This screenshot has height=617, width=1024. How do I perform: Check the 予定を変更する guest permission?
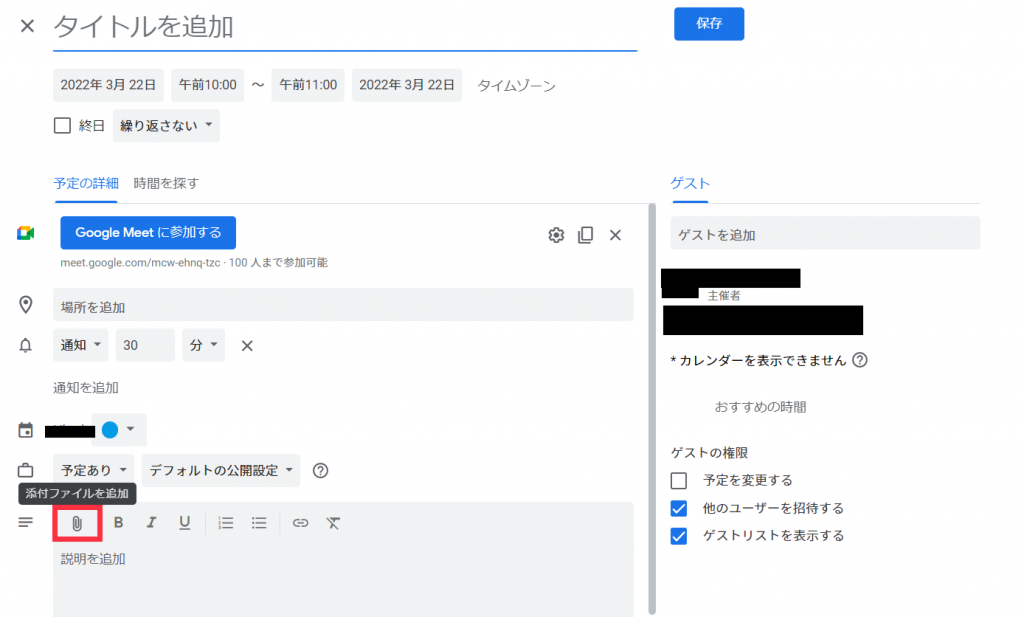679,480
